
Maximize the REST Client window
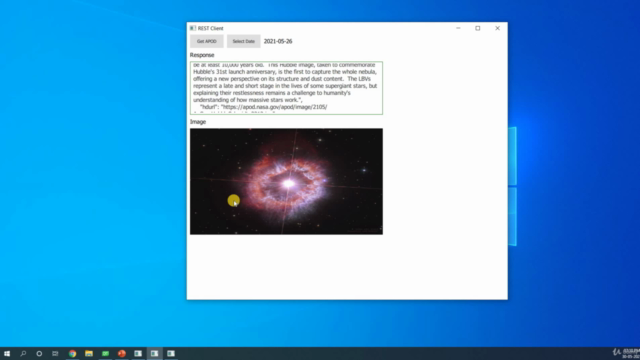tap(478, 28)
